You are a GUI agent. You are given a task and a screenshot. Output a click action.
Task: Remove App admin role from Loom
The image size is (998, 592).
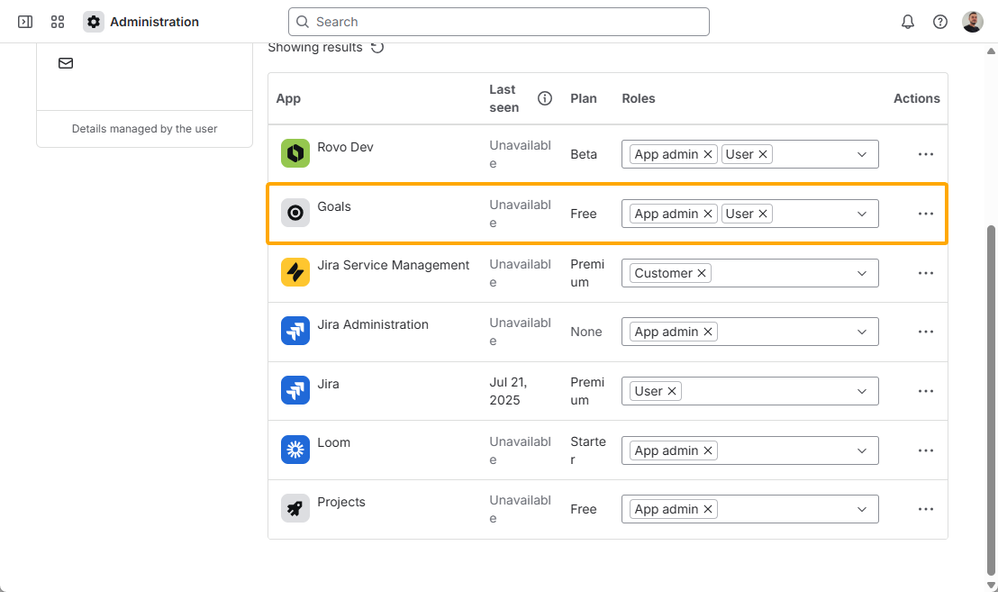(x=708, y=451)
